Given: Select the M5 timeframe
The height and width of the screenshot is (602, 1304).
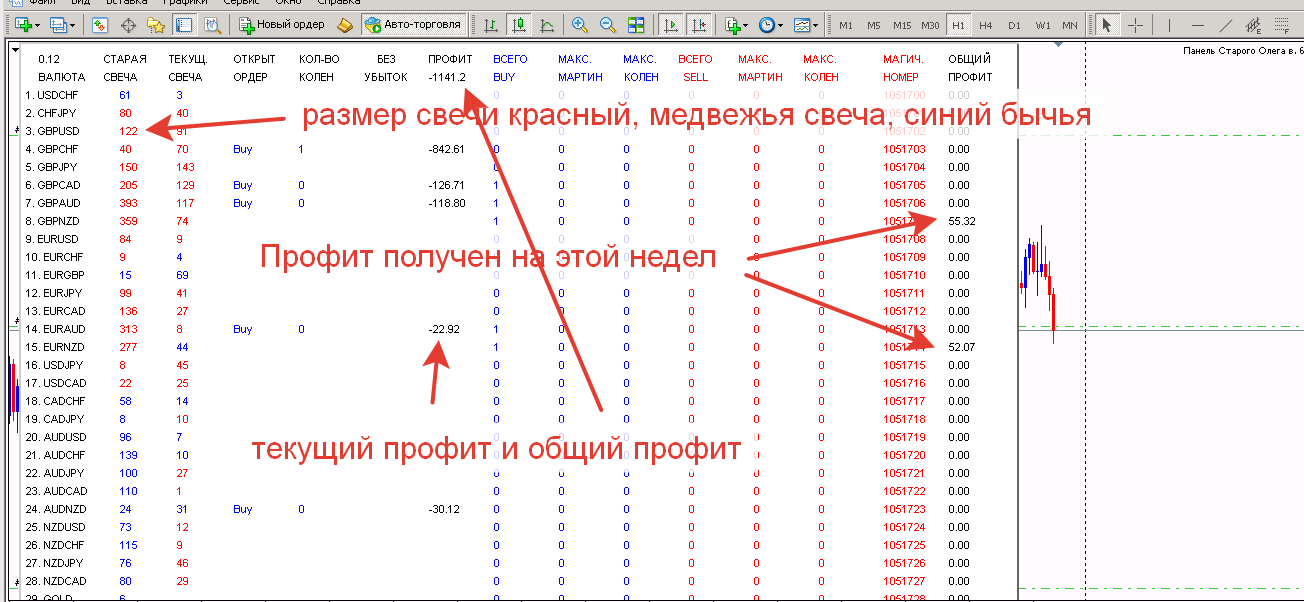Looking at the screenshot, I should tap(874, 24).
